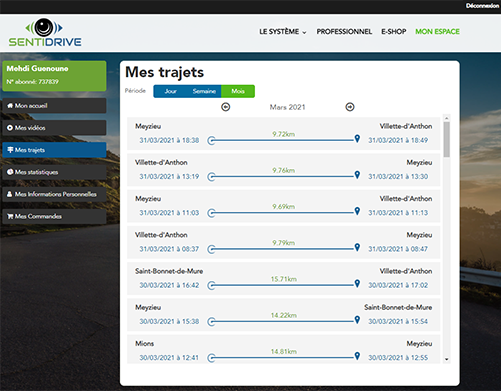Open Mes Informations Personnelles in sidebar
Screen dimensions: 501x391
[54, 194]
